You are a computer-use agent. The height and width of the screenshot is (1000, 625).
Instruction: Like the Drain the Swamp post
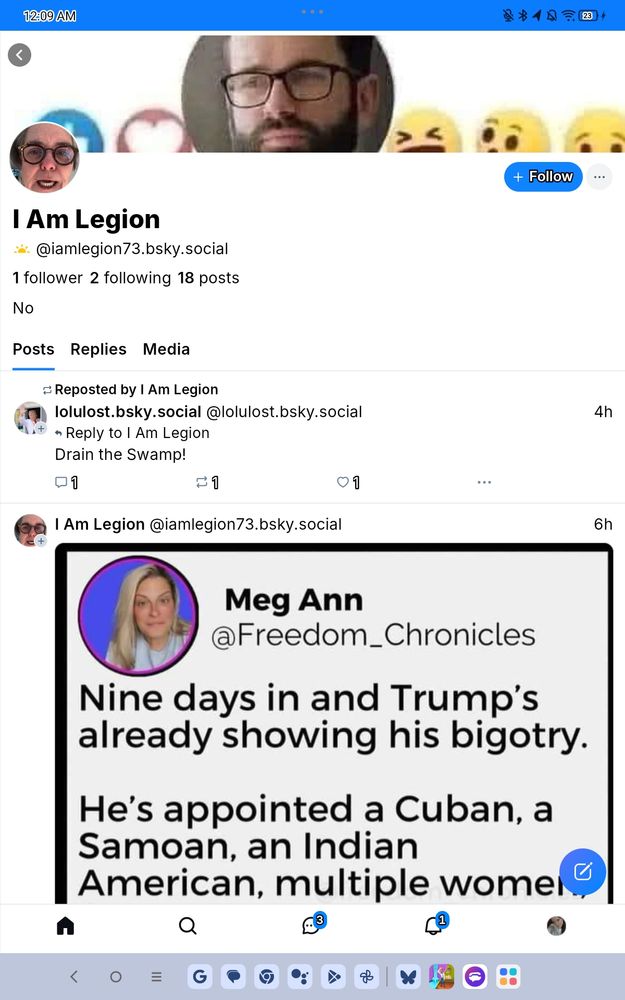click(348, 482)
